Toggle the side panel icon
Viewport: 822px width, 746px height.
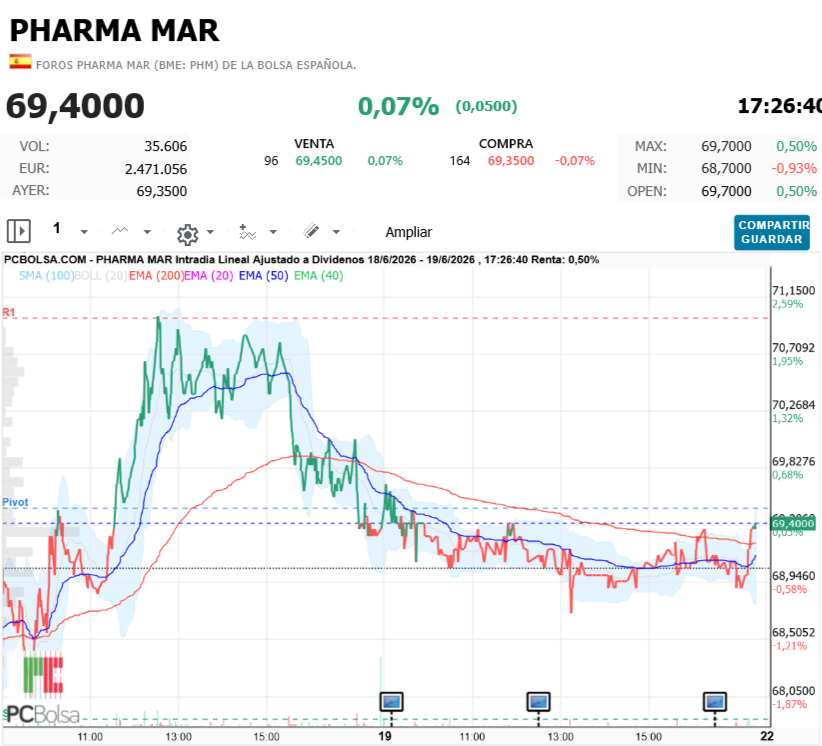pyautogui.click(x=19, y=231)
